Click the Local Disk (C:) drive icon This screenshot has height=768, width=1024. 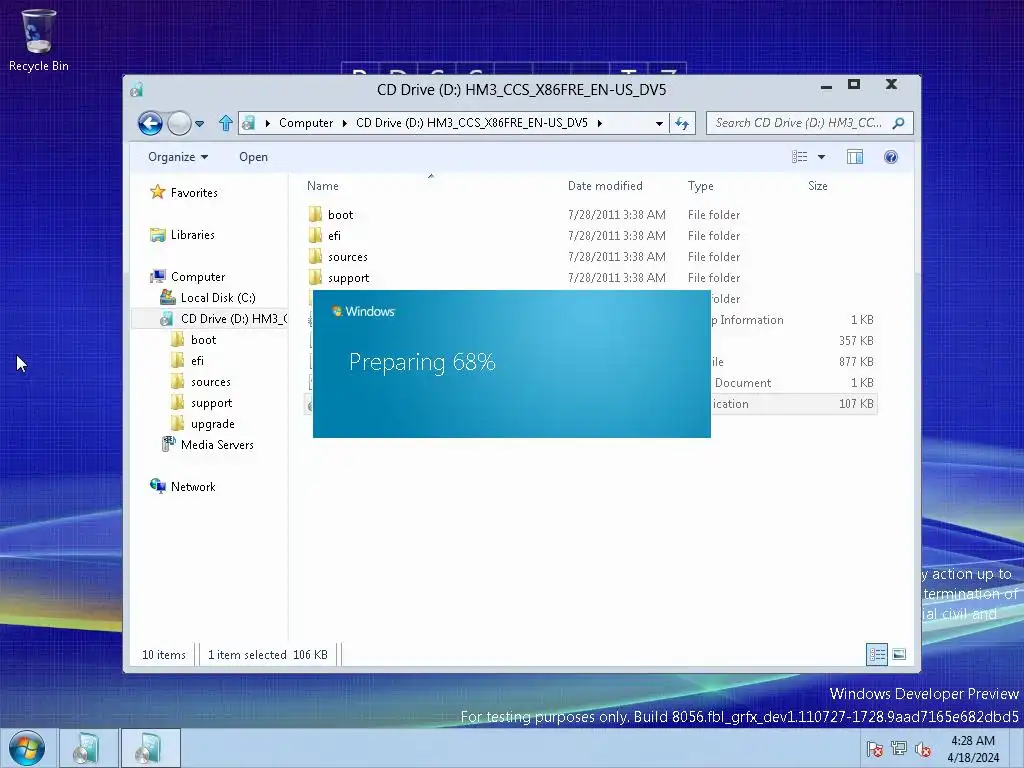(x=168, y=297)
